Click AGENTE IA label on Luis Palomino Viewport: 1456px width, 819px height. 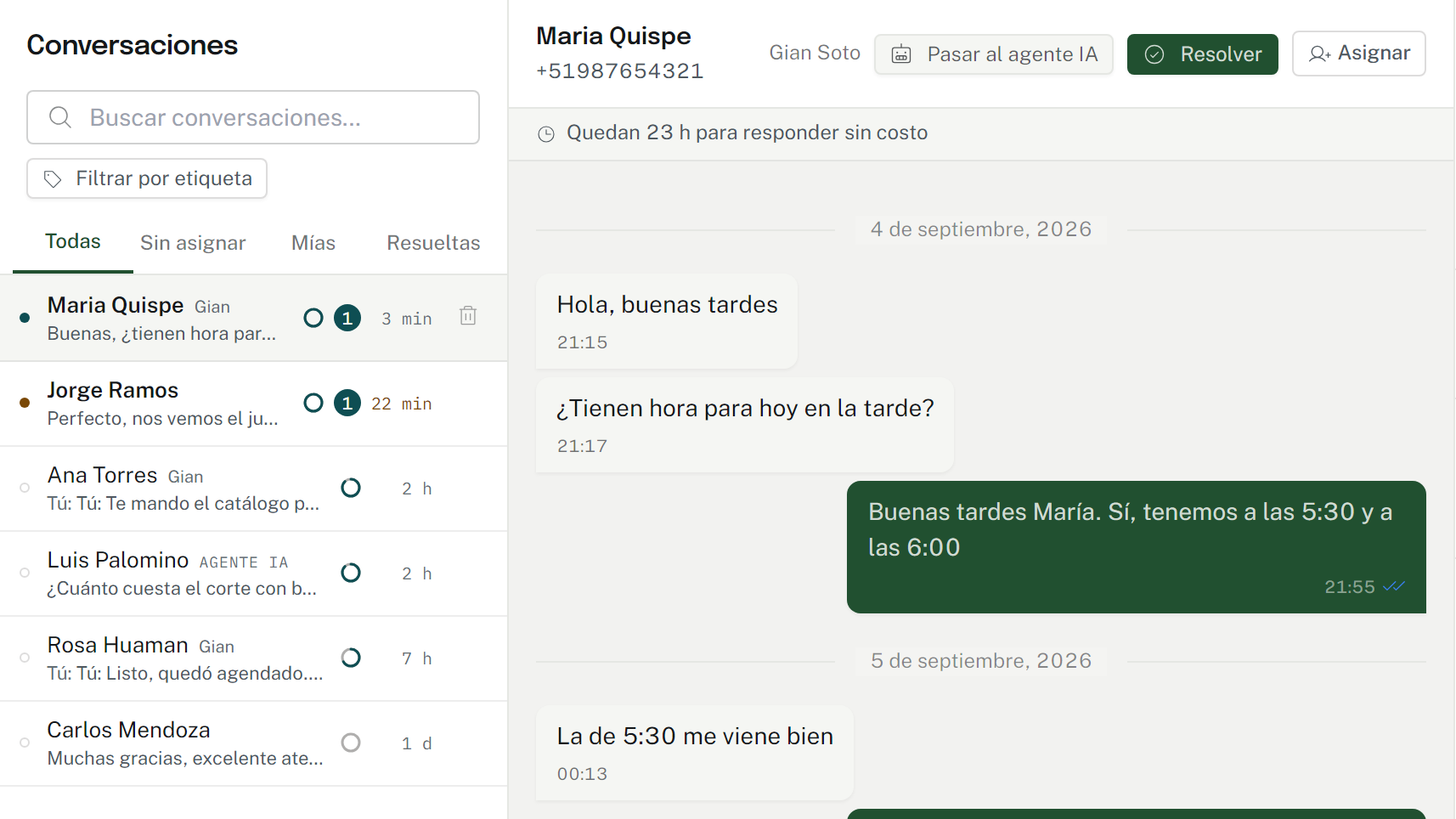pos(244,562)
